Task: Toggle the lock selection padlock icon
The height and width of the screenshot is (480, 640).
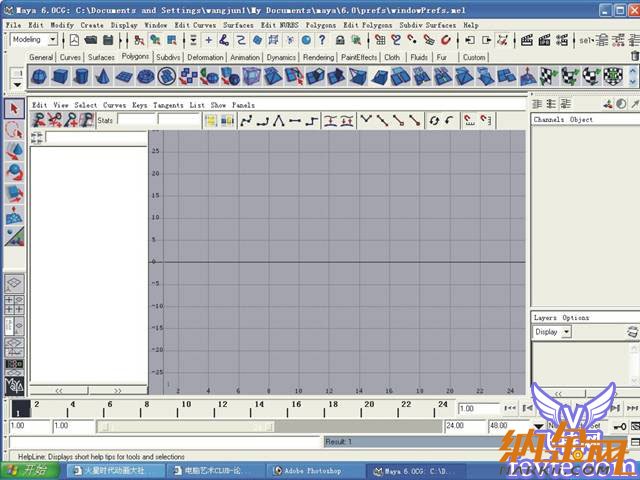Action: click(x=340, y=40)
